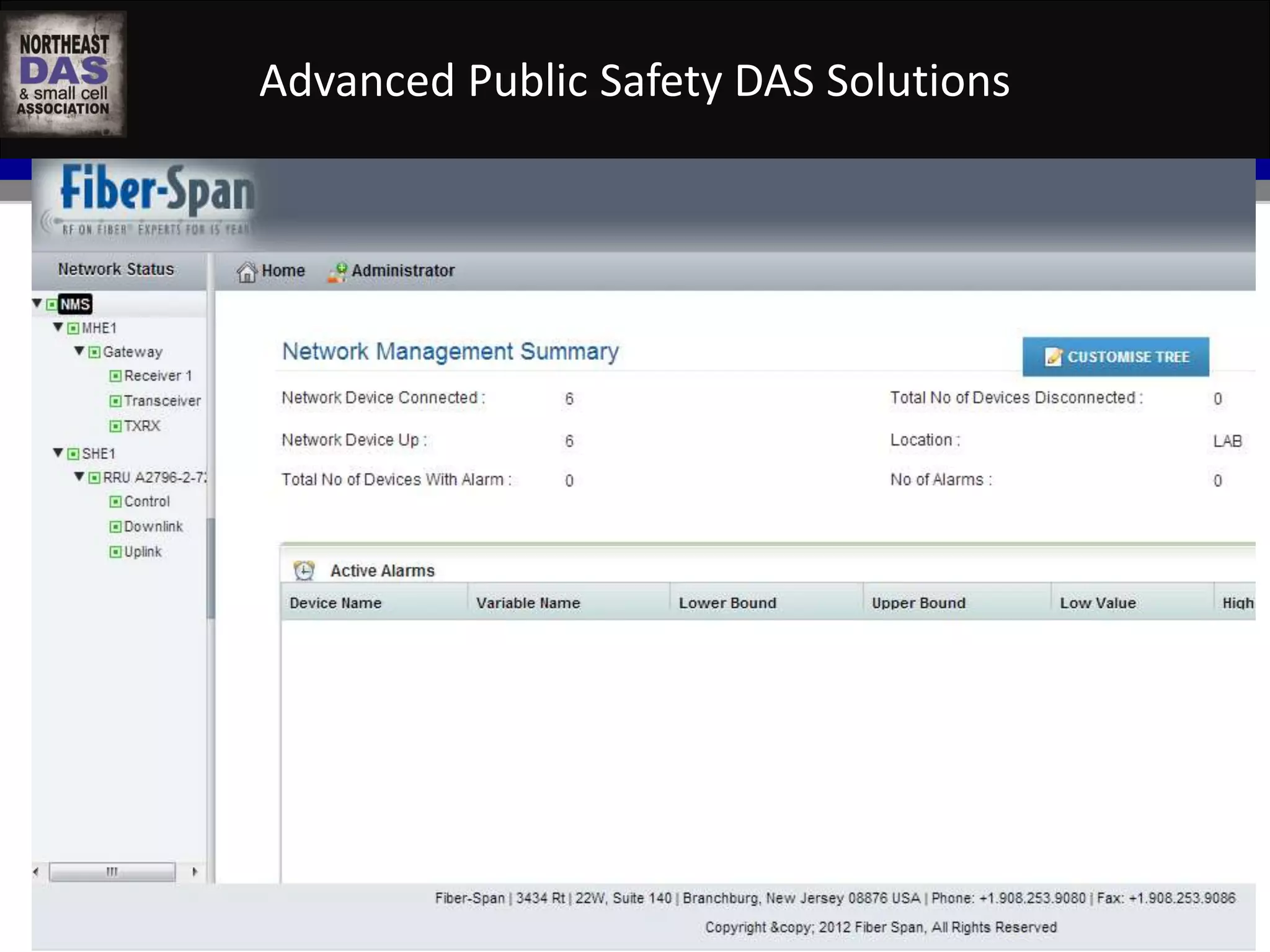Click the Fiber-Span logo
Screen dimensions: 1270x952
pyautogui.click(x=149, y=200)
